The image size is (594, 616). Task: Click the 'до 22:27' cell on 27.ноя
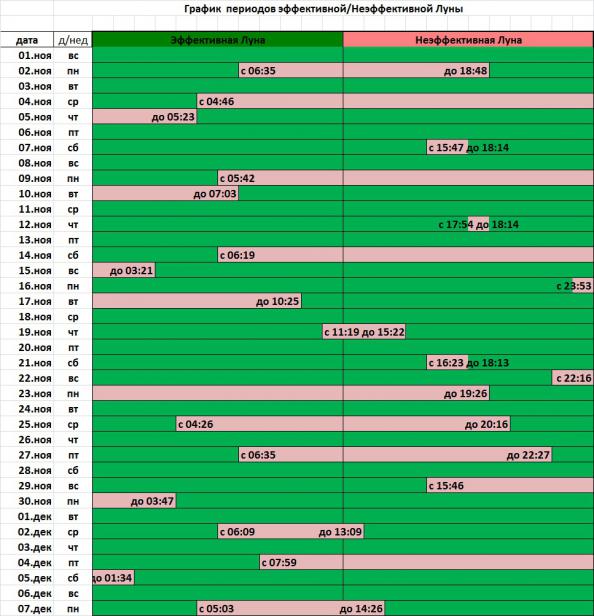pyautogui.click(x=447, y=455)
